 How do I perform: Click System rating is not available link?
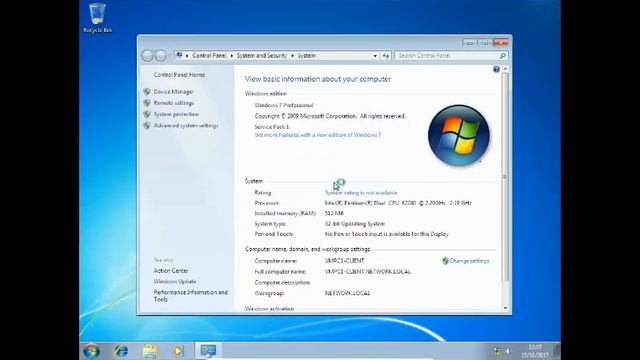pos(361,193)
